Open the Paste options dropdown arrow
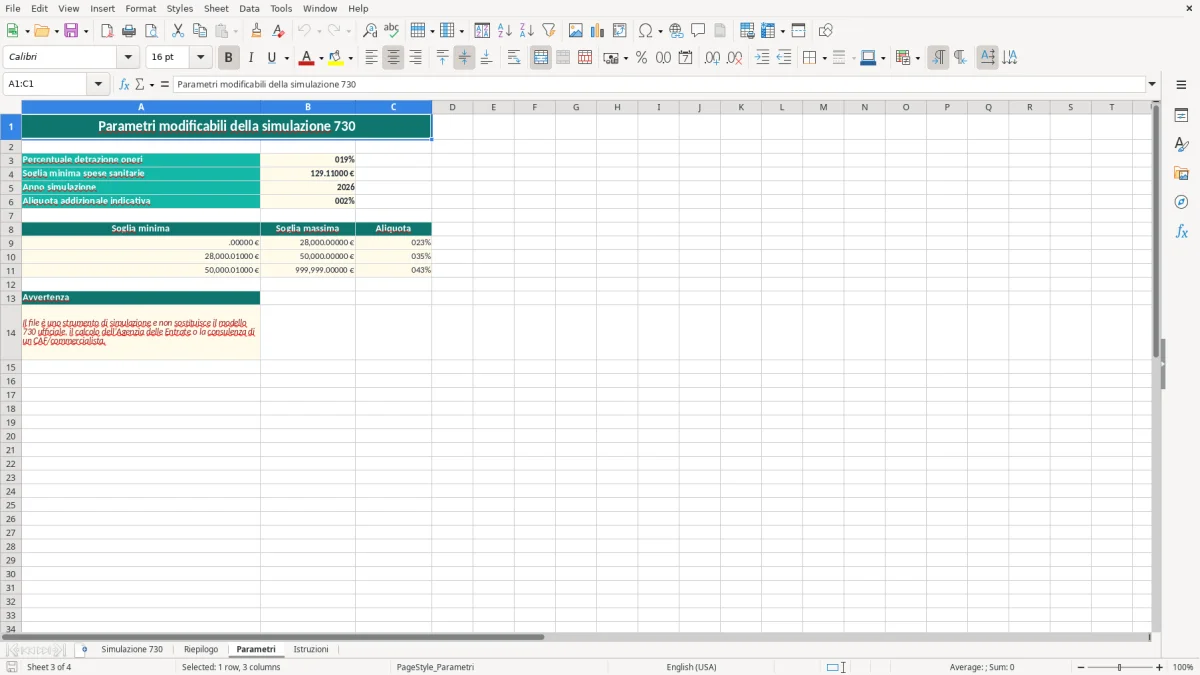The width and height of the screenshot is (1200, 675). point(235,31)
